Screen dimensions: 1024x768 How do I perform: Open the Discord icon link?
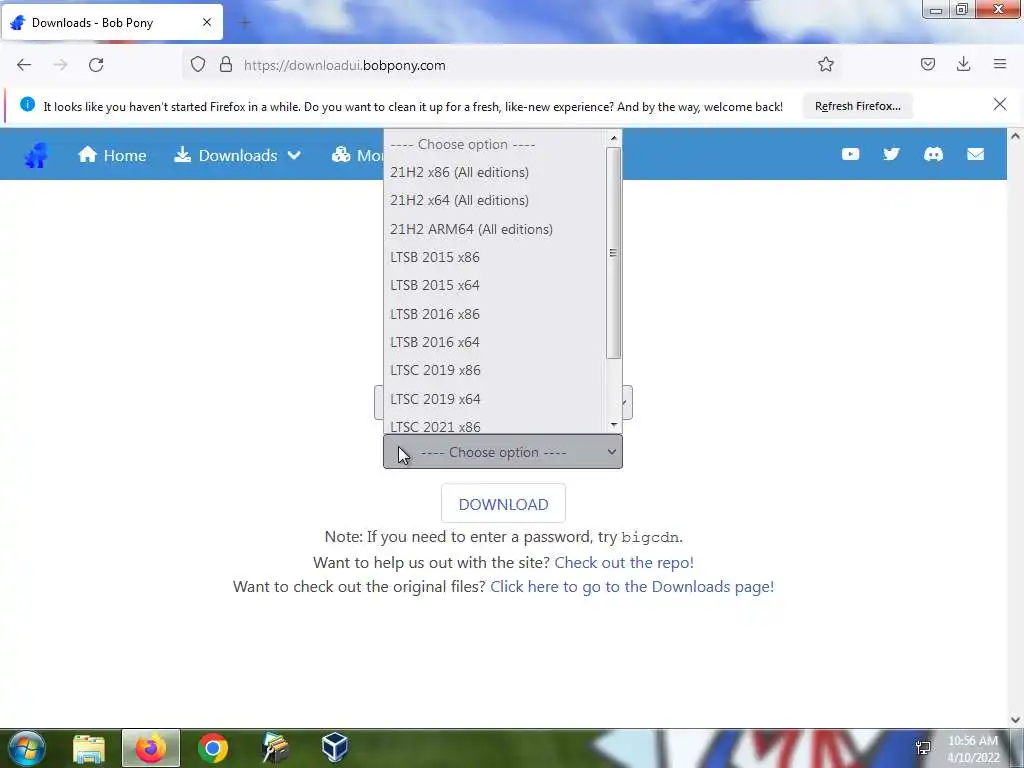[x=933, y=154]
